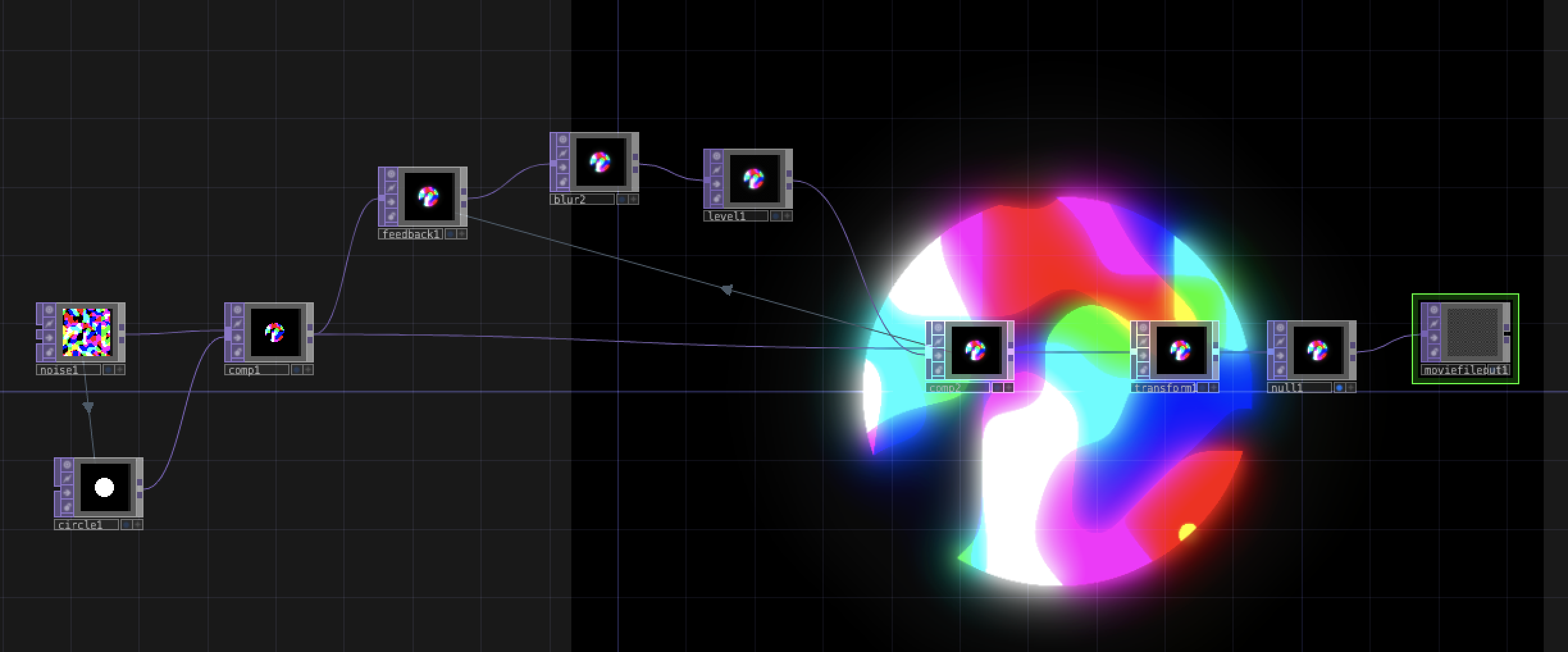The height and width of the screenshot is (652, 1568).
Task: Toggle clone immune flag on noise1
Action: [49, 324]
